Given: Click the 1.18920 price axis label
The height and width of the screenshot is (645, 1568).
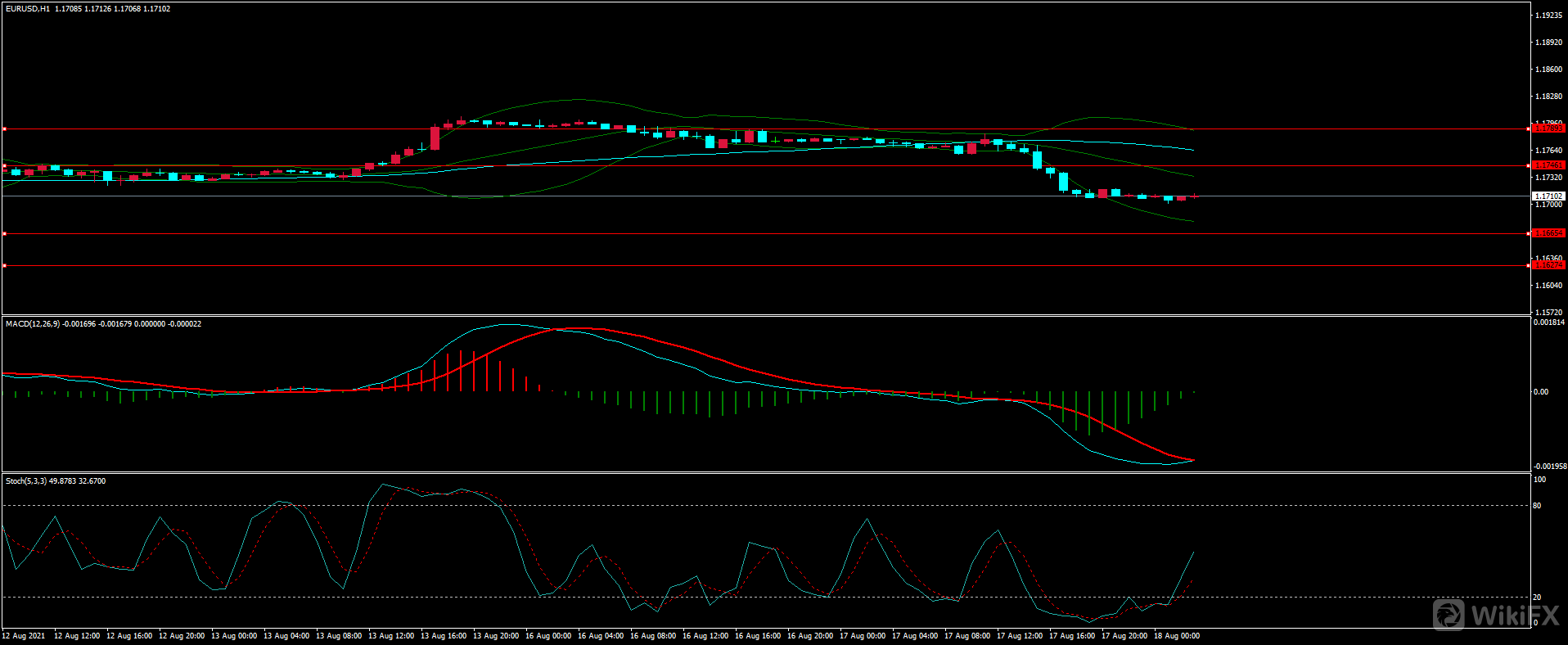Looking at the screenshot, I should [x=1548, y=43].
